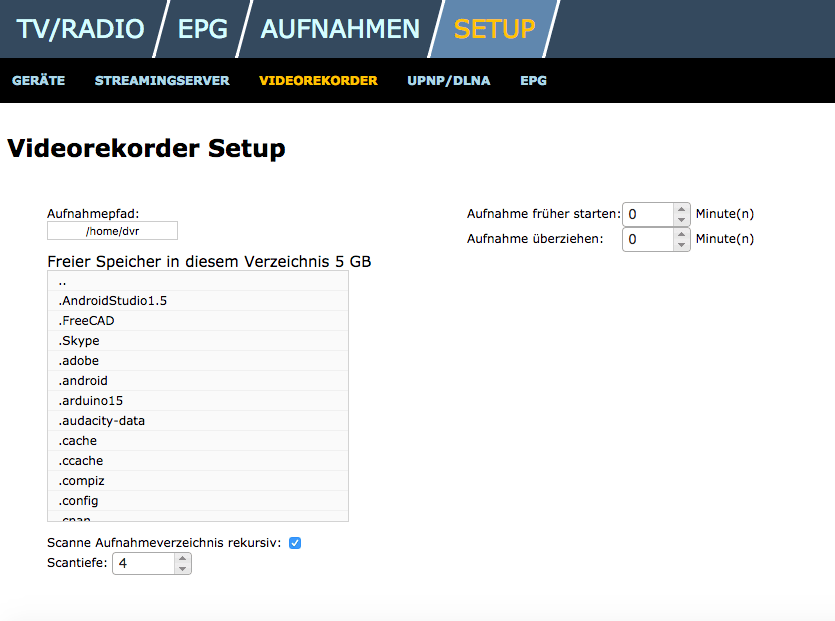Decrease Aufnahme überziehen minutes
Image resolution: width=835 pixels, height=621 pixels.
click(681, 243)
